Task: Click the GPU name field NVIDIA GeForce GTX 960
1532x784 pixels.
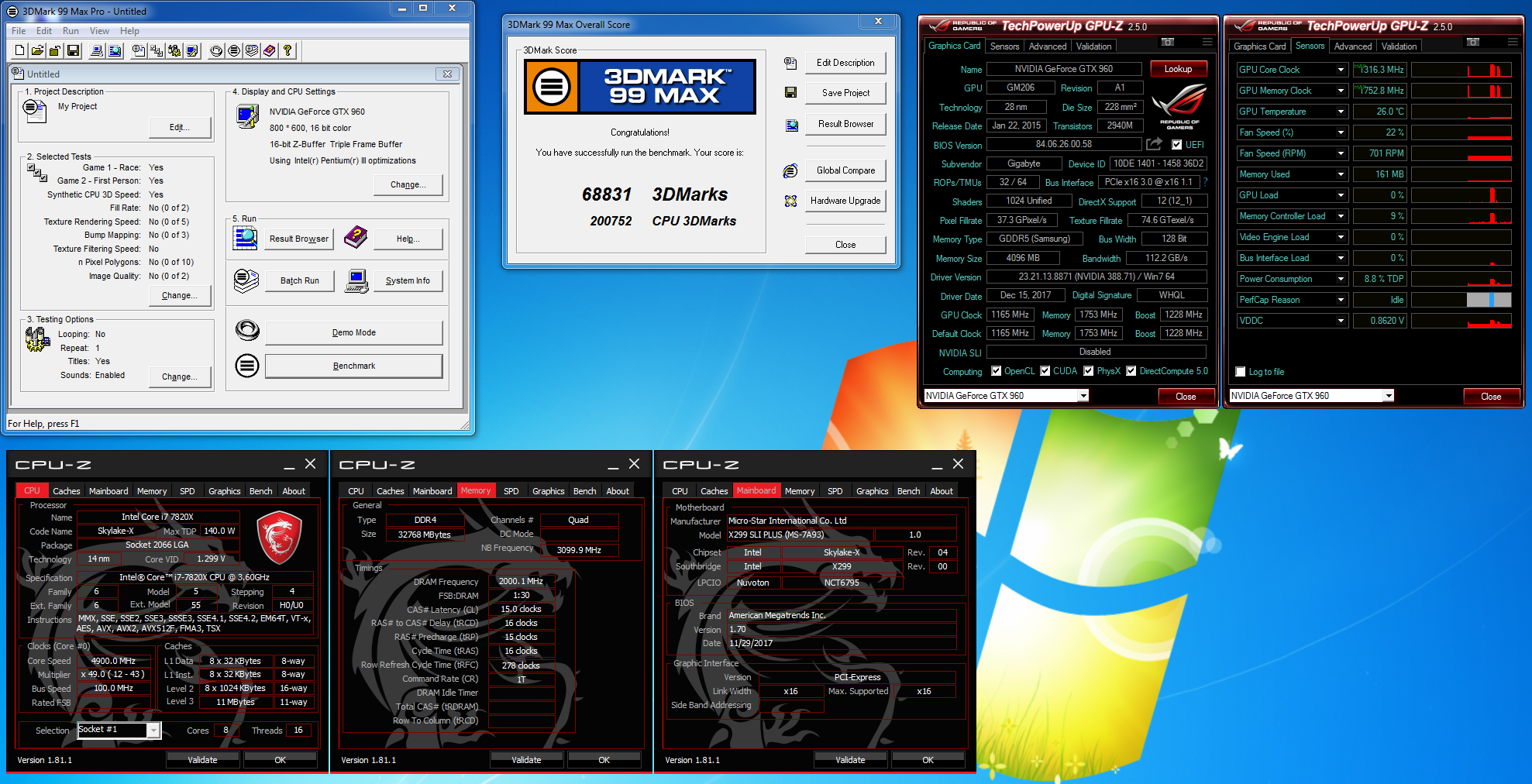Action: pos(1063,69)
